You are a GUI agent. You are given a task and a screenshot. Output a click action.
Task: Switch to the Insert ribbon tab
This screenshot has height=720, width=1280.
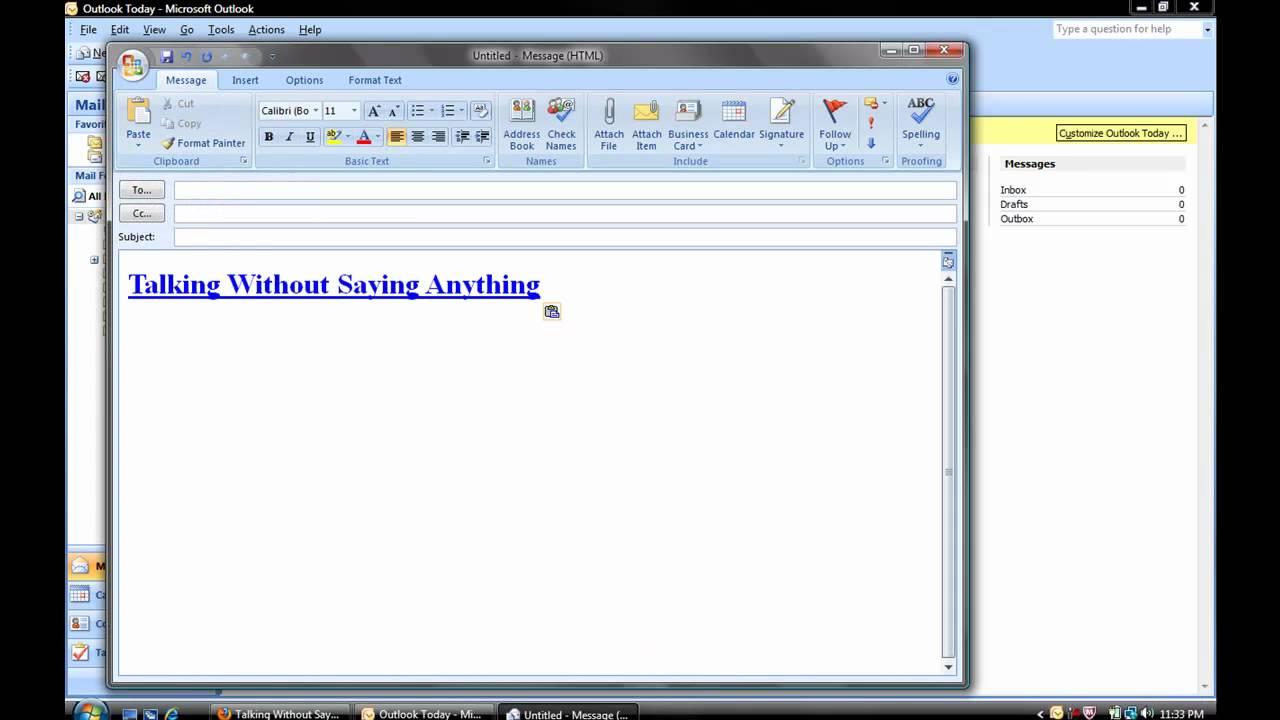pyautogui.click(x=245, y=80)
